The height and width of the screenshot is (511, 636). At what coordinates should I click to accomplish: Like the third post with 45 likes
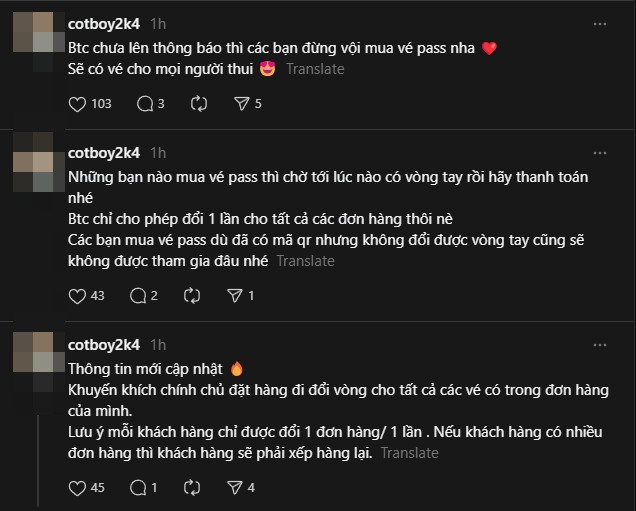77,487
